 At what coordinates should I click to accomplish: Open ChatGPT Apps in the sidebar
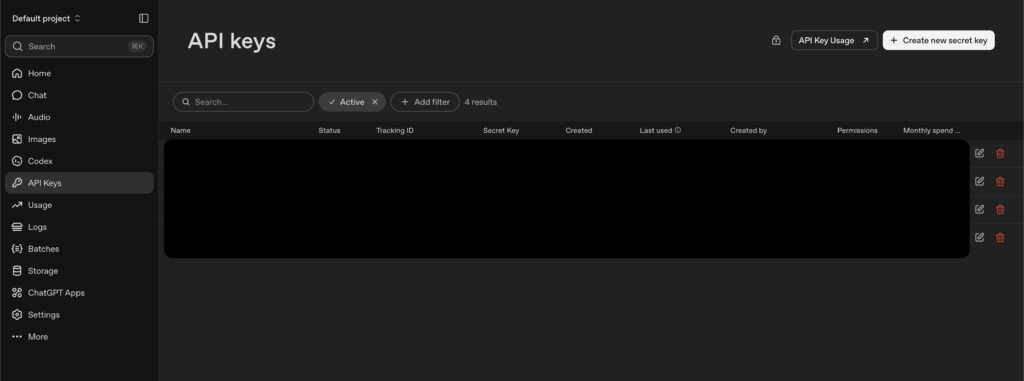coord(79,293)
